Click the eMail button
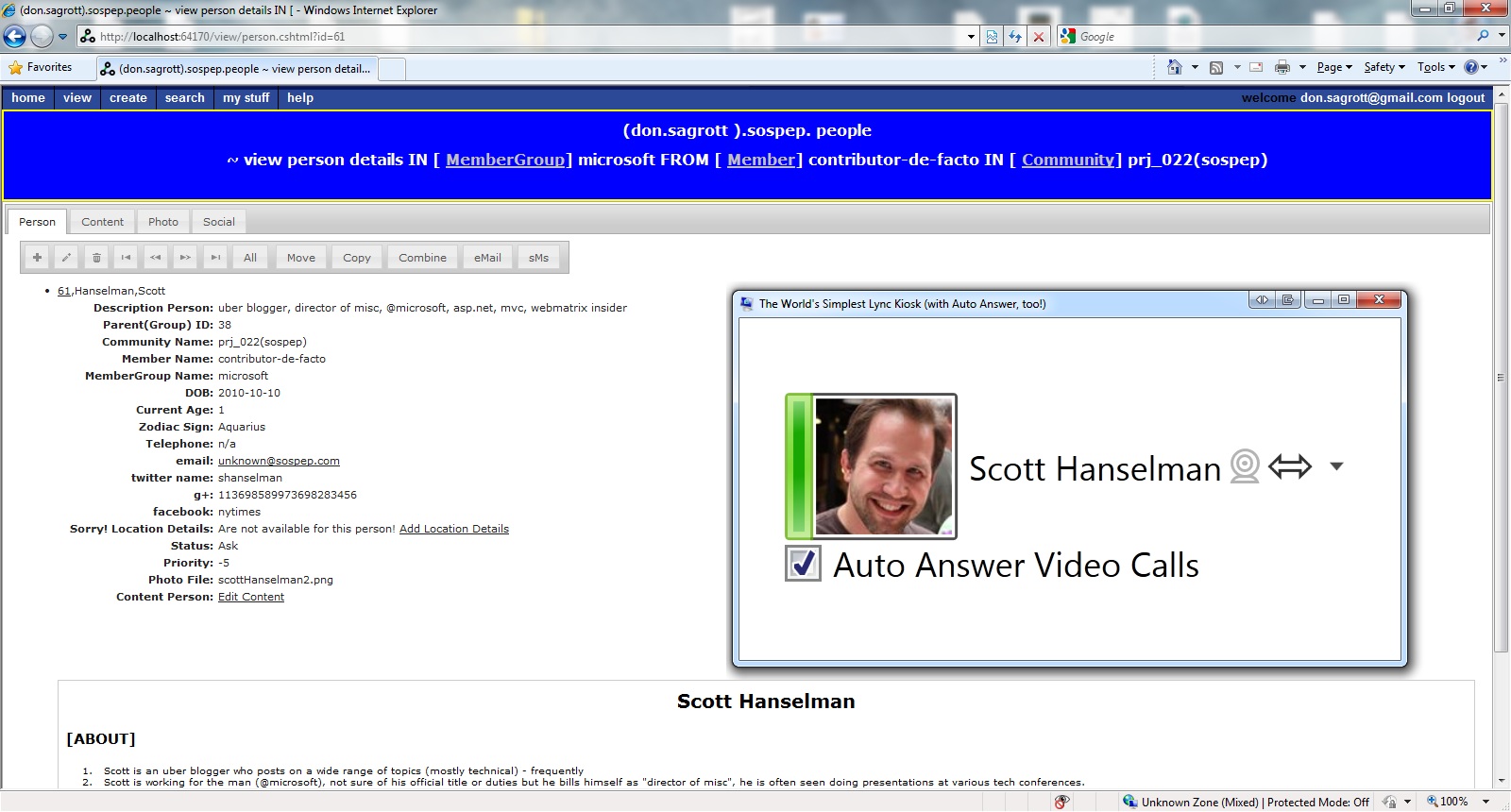Screen dimensions: 1511x812 [488, 258]
